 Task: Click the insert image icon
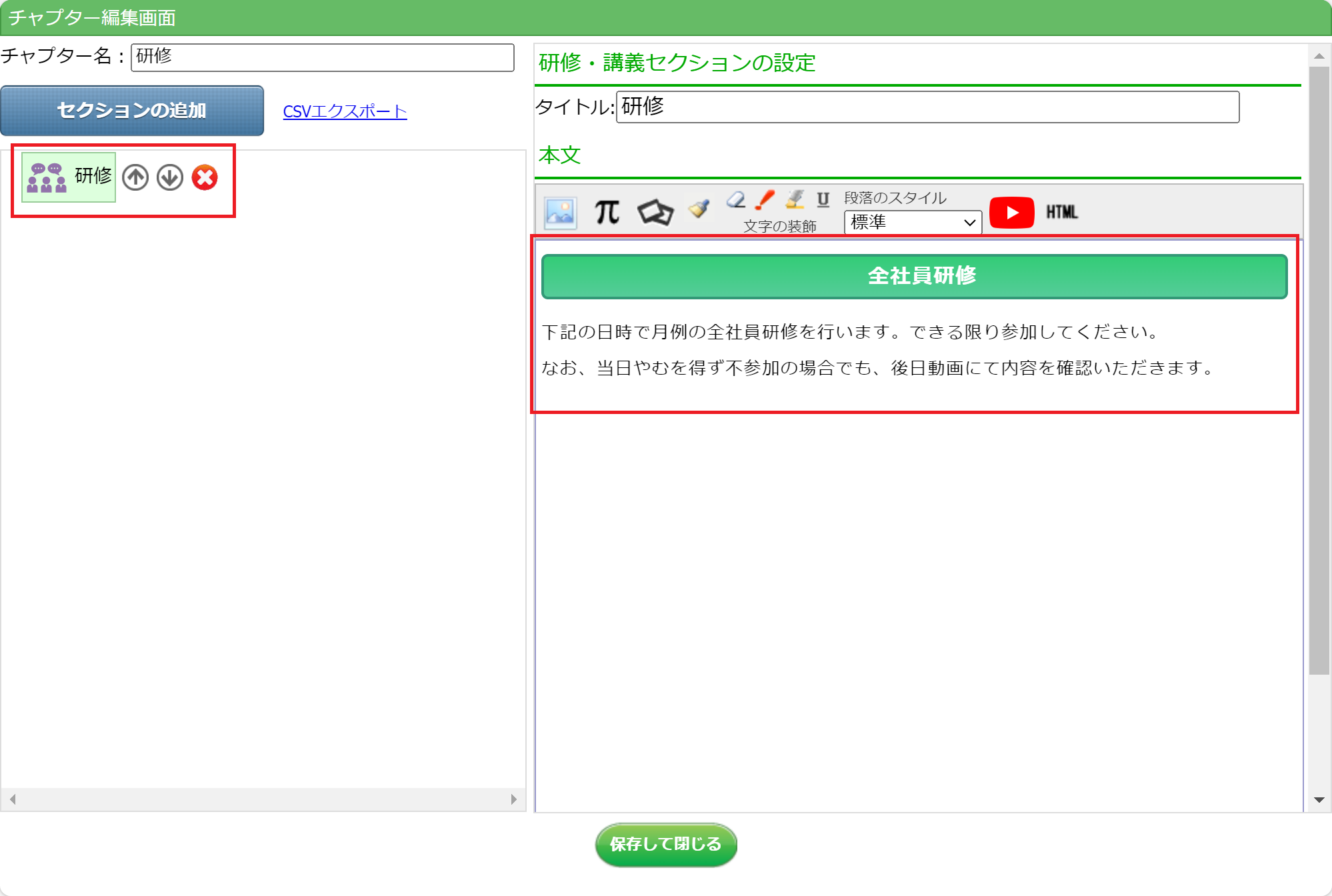tap(560, 213)
